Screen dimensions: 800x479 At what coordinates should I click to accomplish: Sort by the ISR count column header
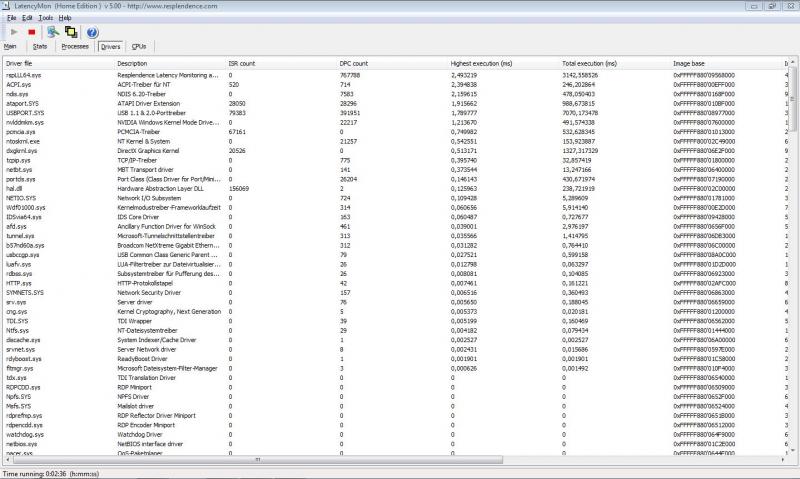[280, 63]
